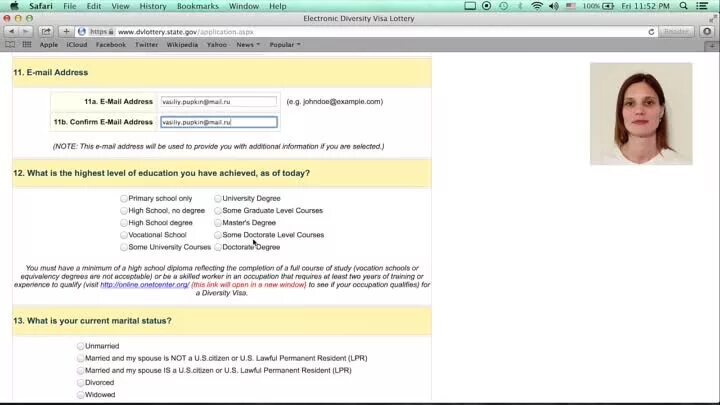The width and height of the screenshot is (720, 405).
Task: Open the Downloads icon in toolbar
Action: click(x=707, y=31)
